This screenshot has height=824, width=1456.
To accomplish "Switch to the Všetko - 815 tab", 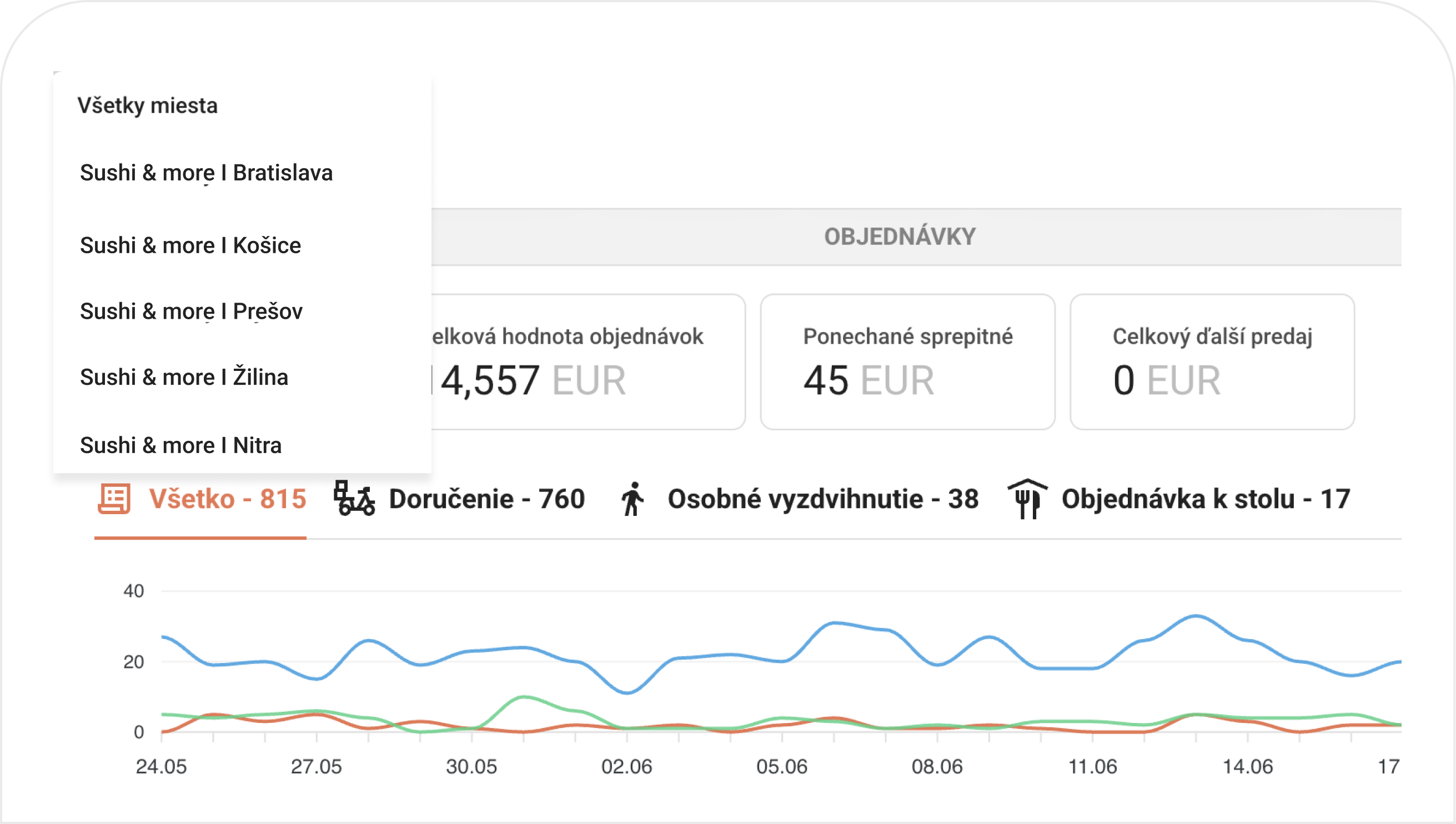I will [x=201, y=499].
